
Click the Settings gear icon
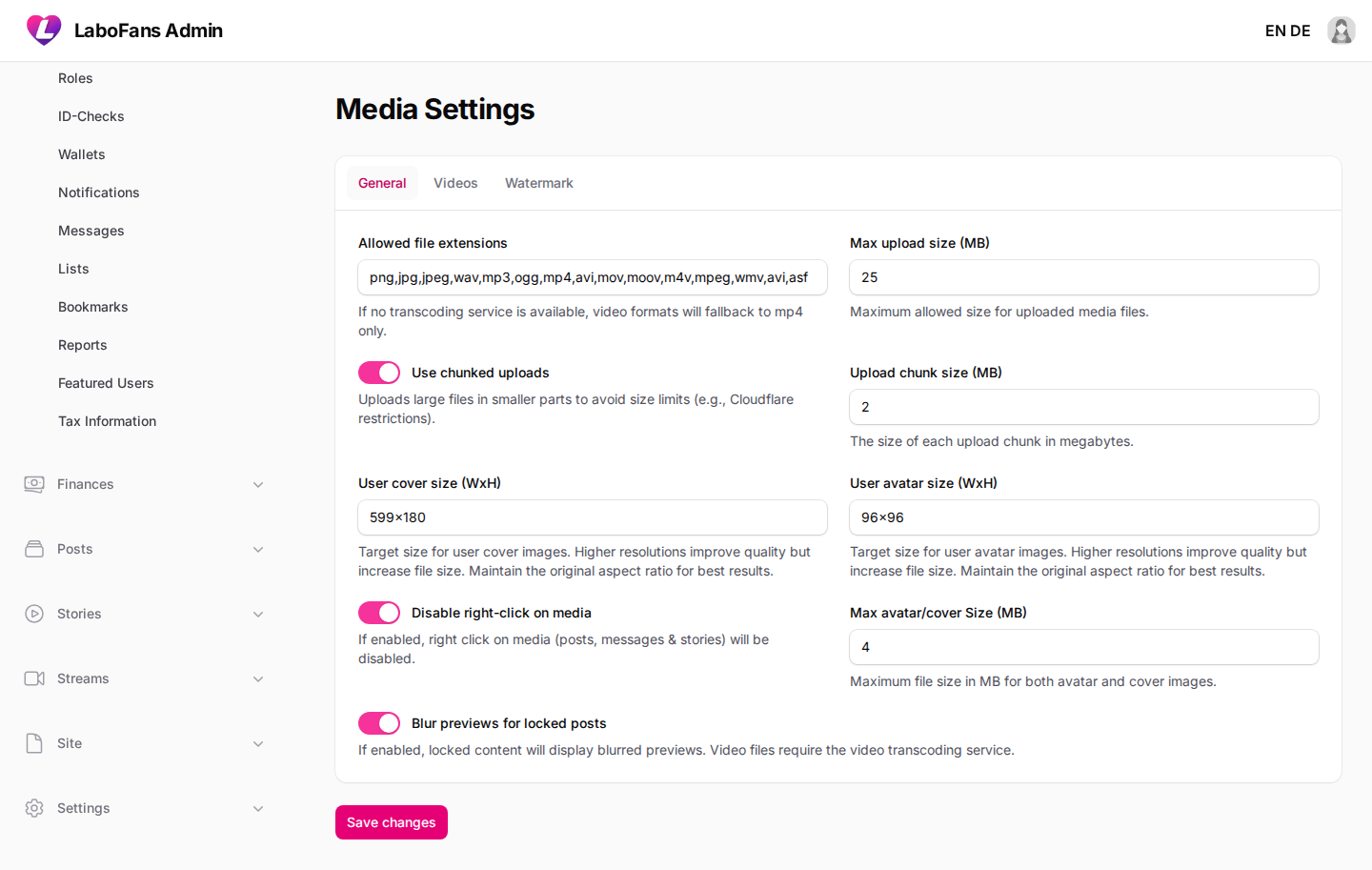pyautogui.click(x=34, y=808)
